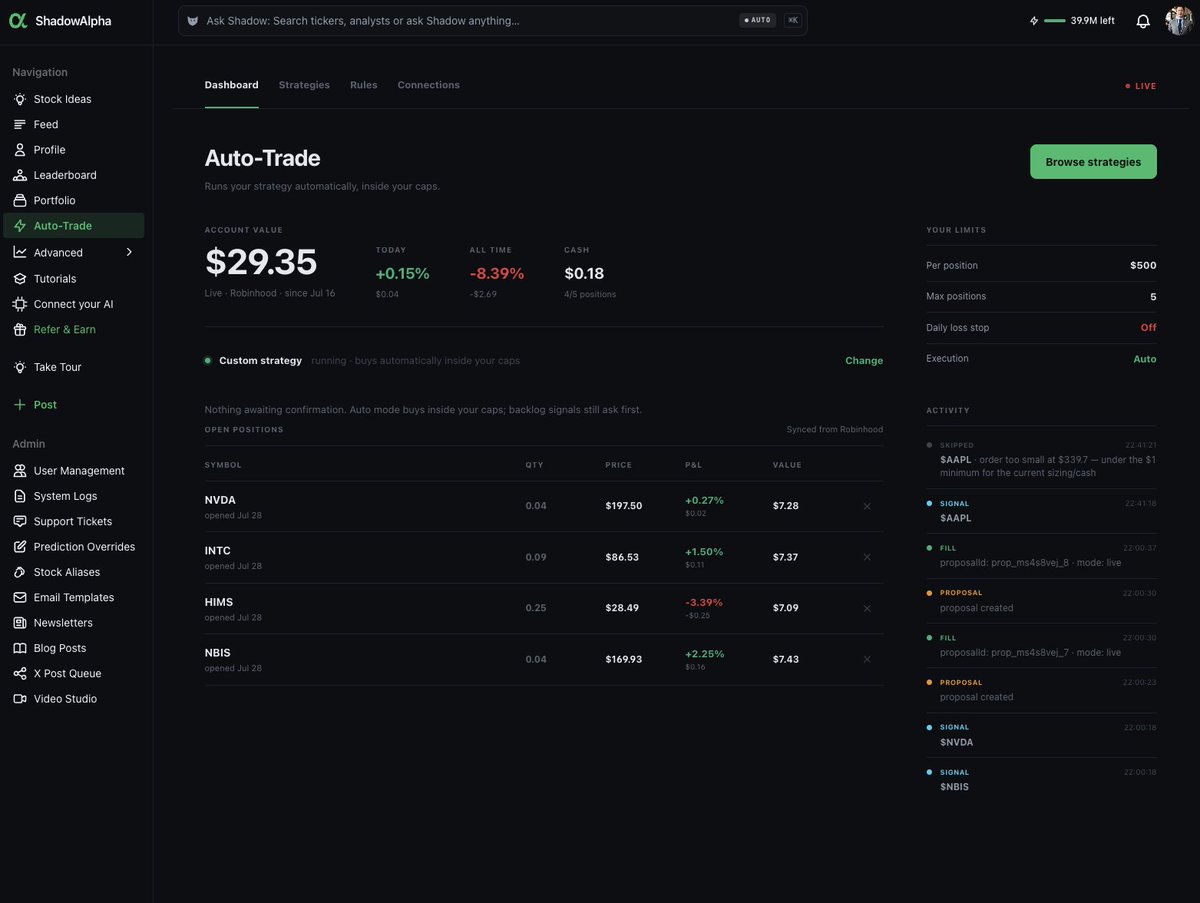
Task: Click the Auto-Trade lightning icon in sidebar
Action: tap(20, 226)
